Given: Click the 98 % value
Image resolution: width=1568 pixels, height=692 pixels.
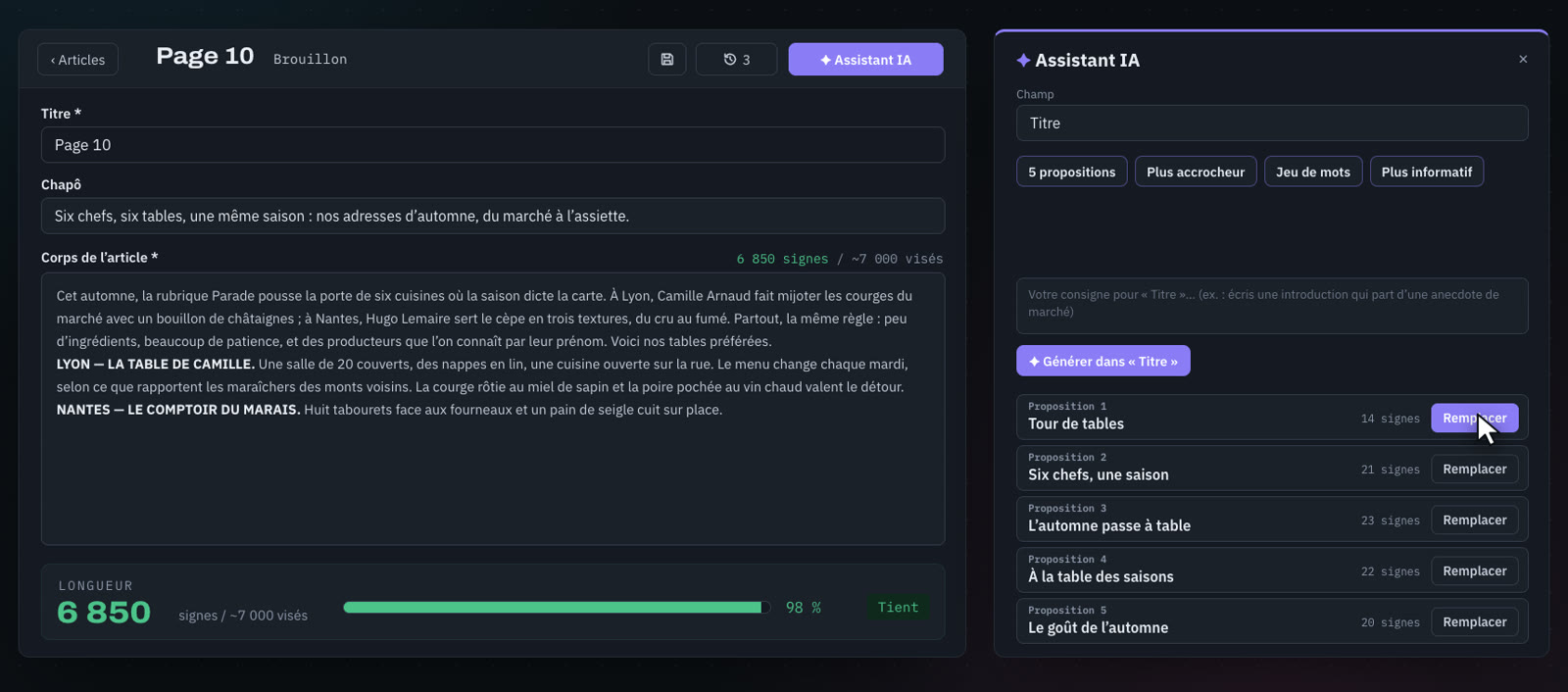Looking at the screenshot, I should [803, 608].
